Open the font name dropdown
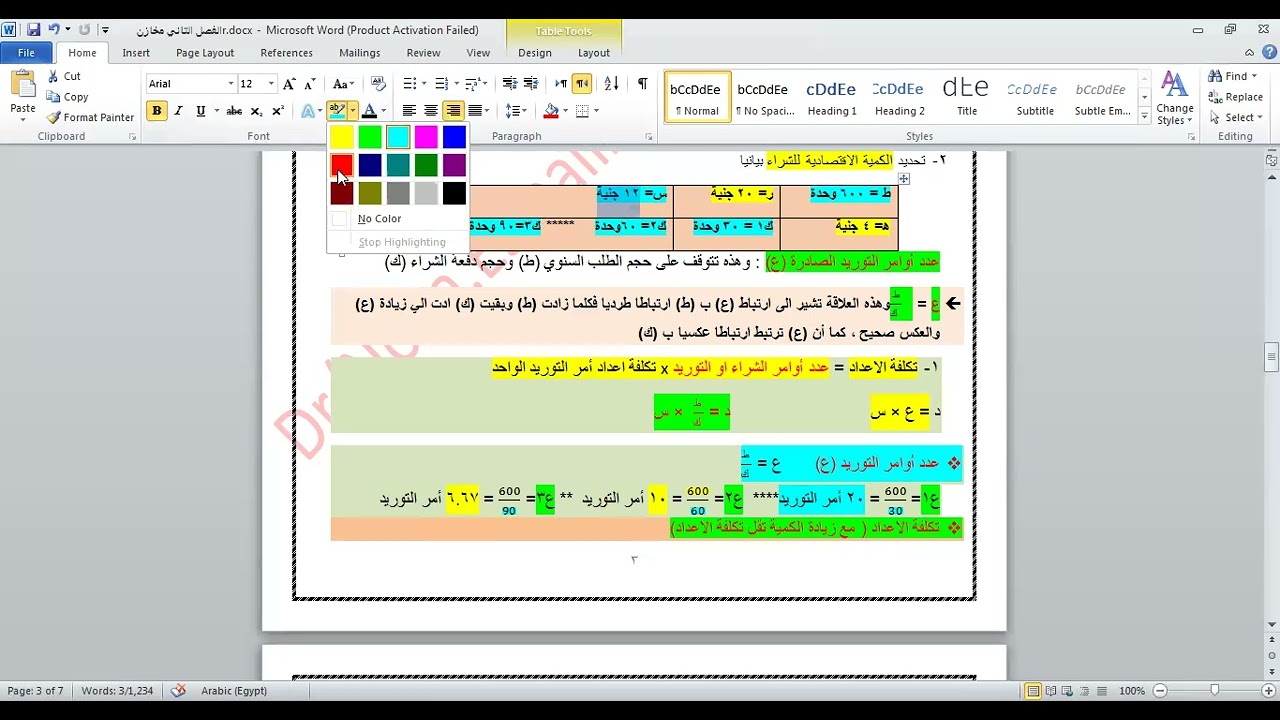The height and width of the screenshot is (720, 1280). pyautogui.click(x=230, y=84)
